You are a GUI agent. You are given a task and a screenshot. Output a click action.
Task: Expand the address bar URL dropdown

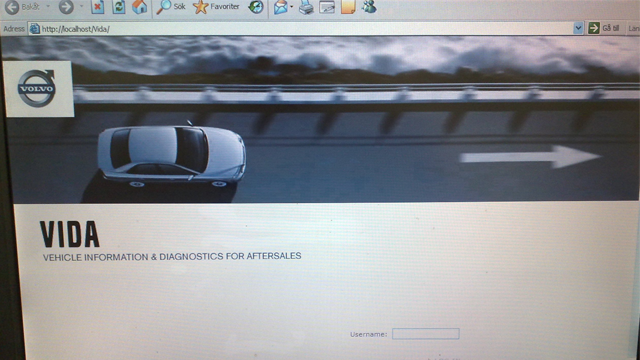578,28
